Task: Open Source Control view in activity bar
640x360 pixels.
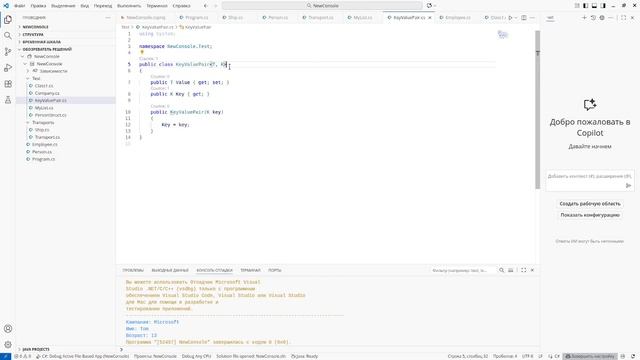Action: pyautogui.click(x=8, y=52)
